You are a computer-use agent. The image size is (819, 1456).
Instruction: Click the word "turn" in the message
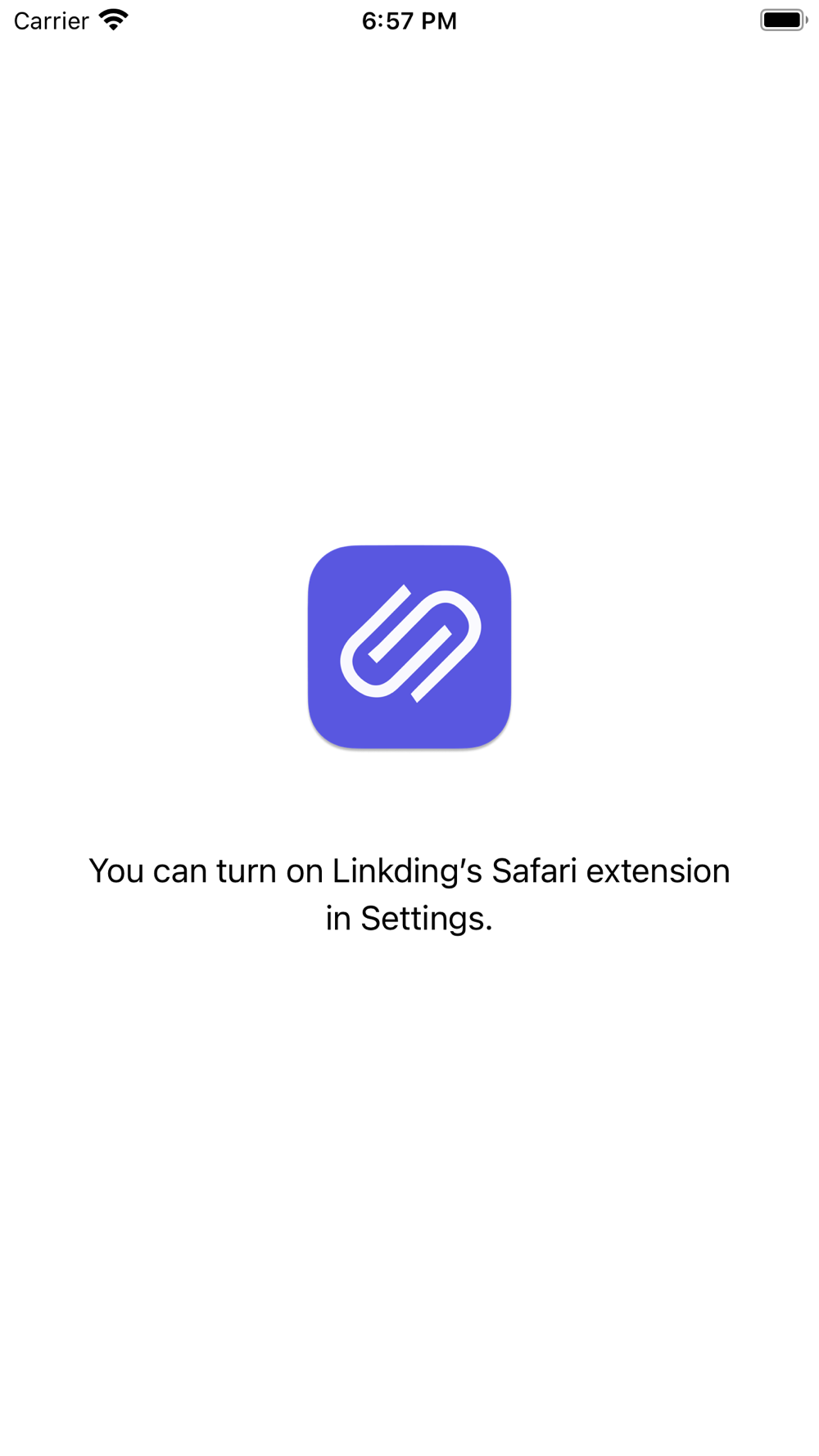[x=247, y=871]
